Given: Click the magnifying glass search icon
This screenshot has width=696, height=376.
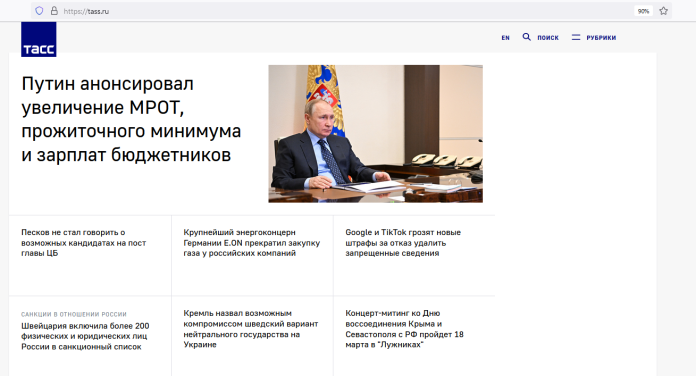Looking at the screenshot, I should click(526, 37).
